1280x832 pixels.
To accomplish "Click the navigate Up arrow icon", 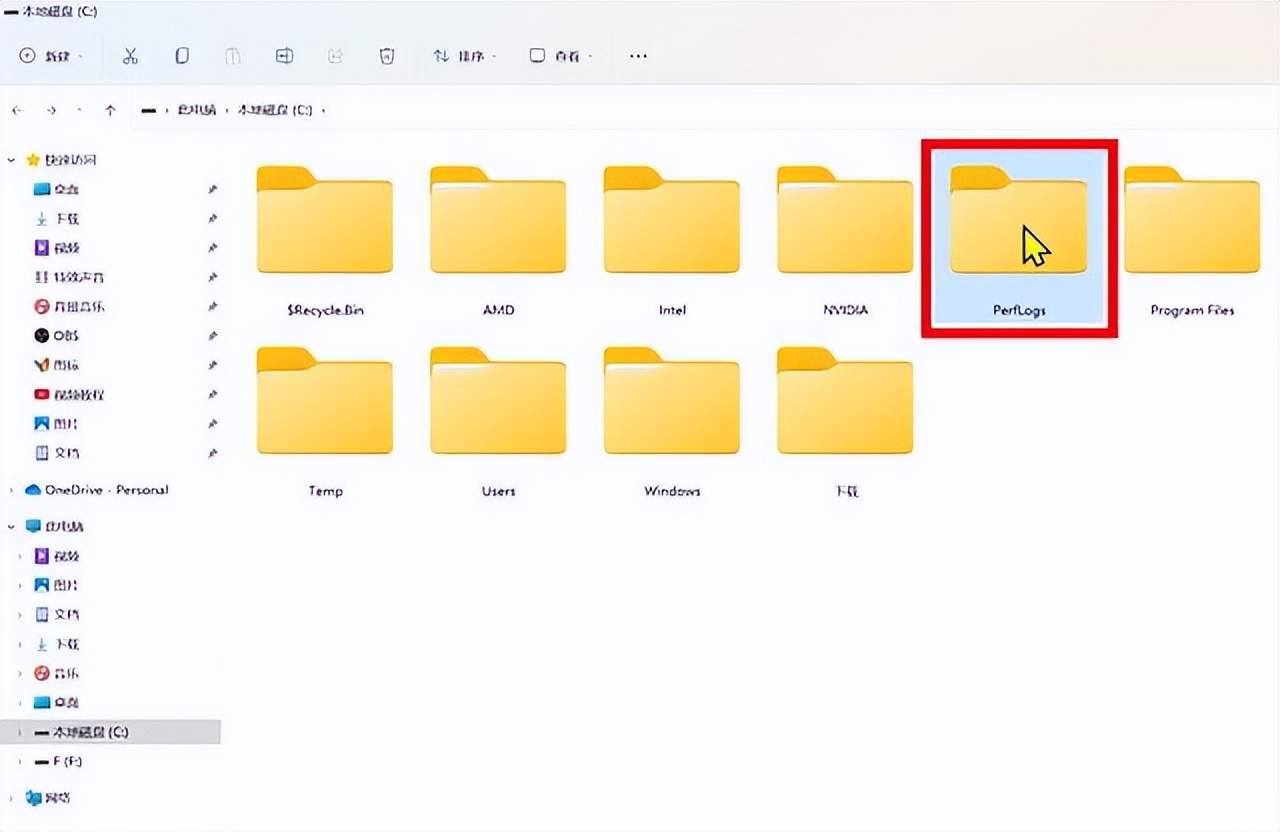I will point(110,110).
